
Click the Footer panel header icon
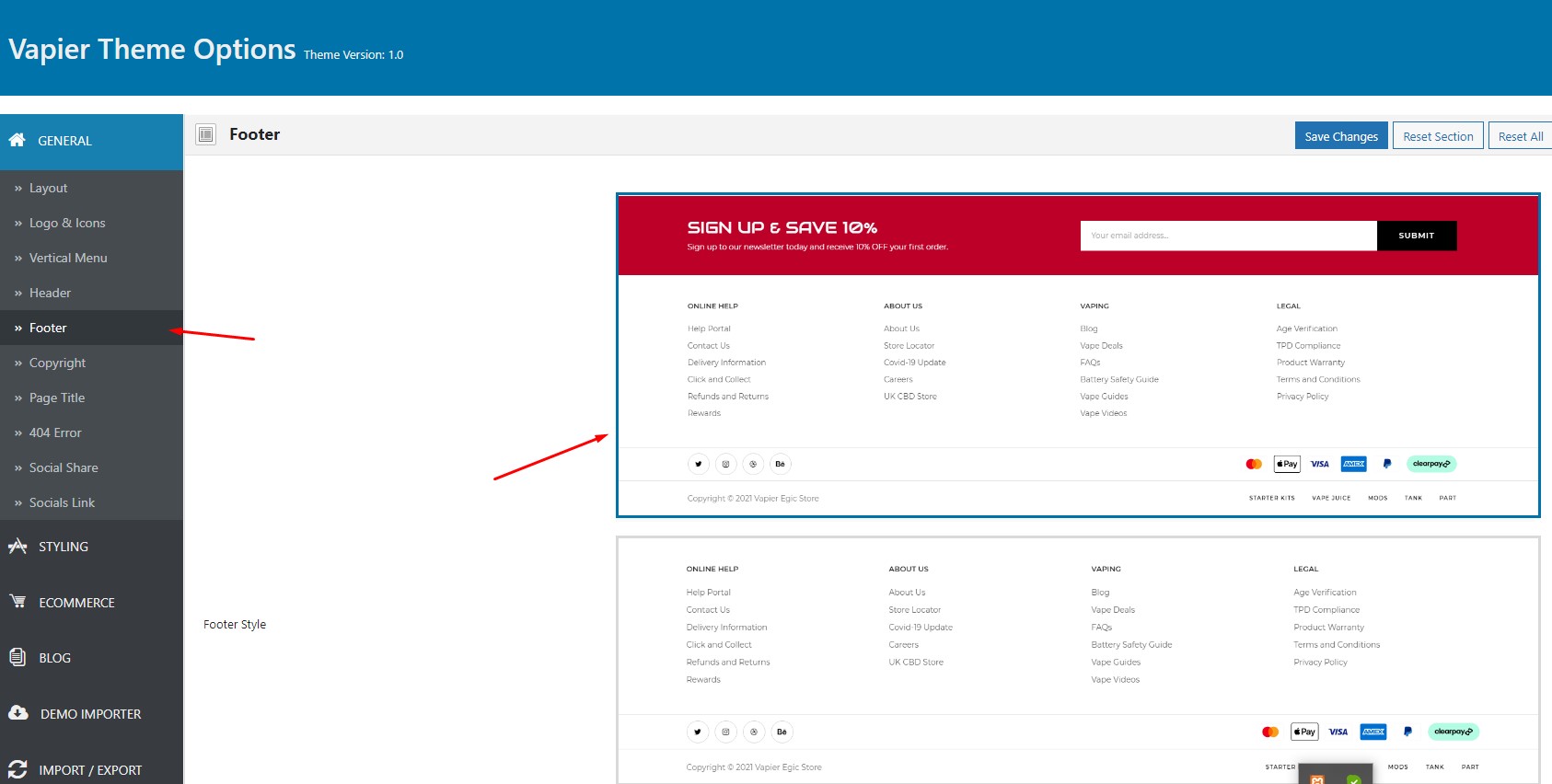(x=206, y=134)
